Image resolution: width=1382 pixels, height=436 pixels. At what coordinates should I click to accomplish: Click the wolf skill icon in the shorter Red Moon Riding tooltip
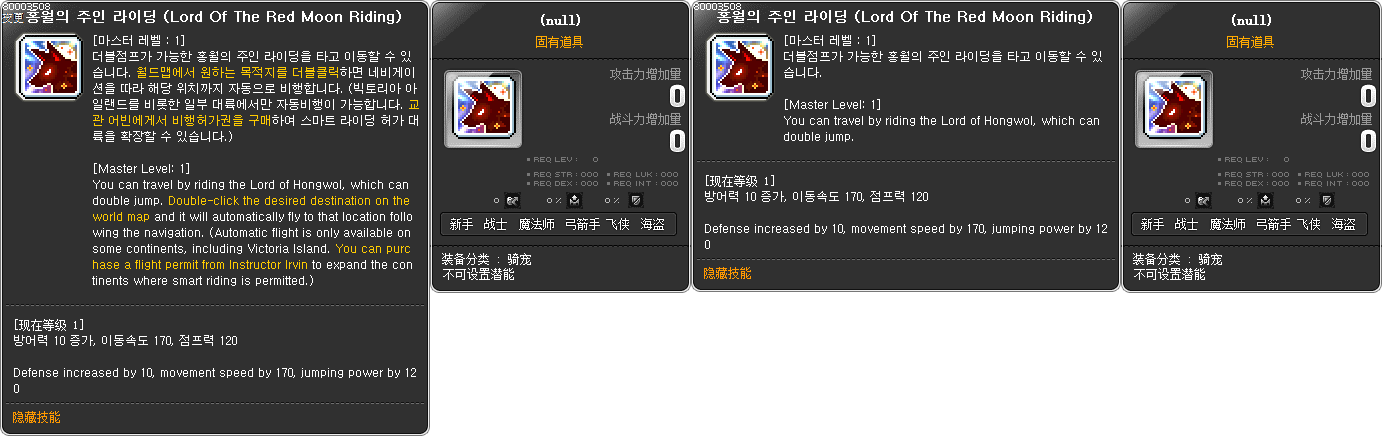[x=740, y=67]
